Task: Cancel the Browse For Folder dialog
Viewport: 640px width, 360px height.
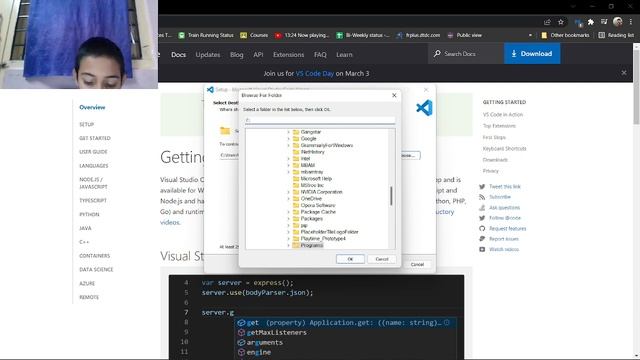Action: [x=382, y=259]
